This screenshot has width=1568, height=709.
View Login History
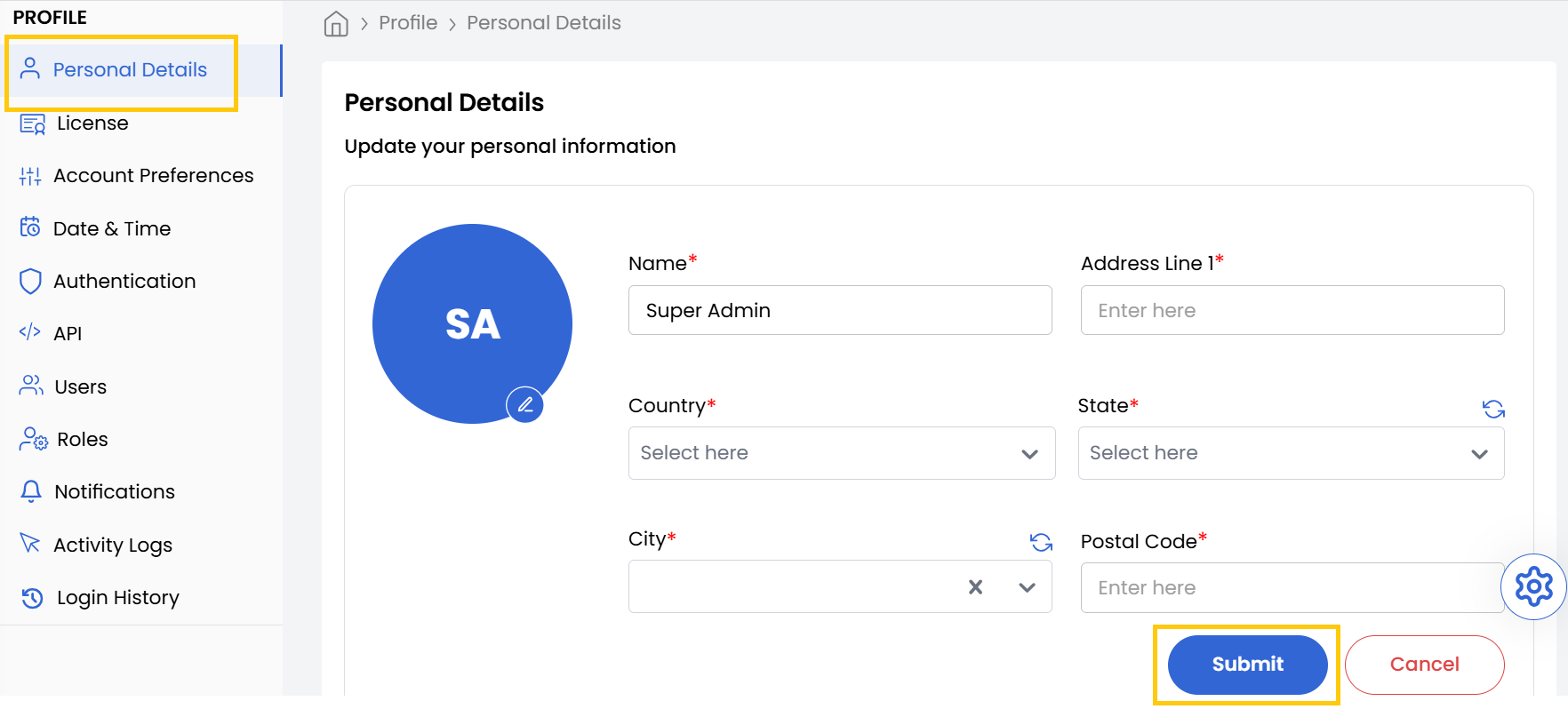coord(142,597)
